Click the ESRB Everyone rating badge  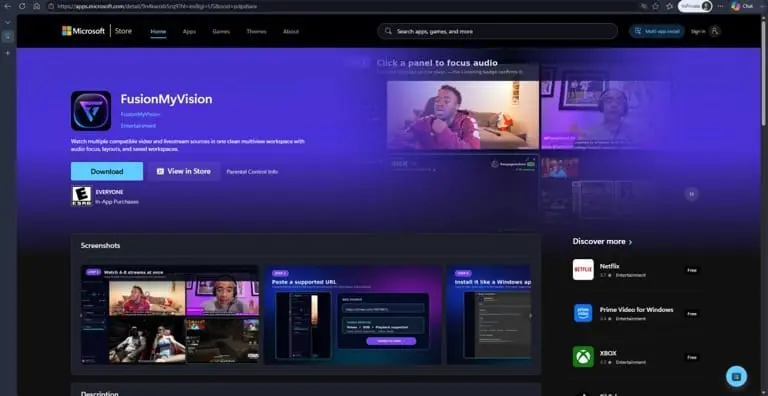click(x=81, y=196)
